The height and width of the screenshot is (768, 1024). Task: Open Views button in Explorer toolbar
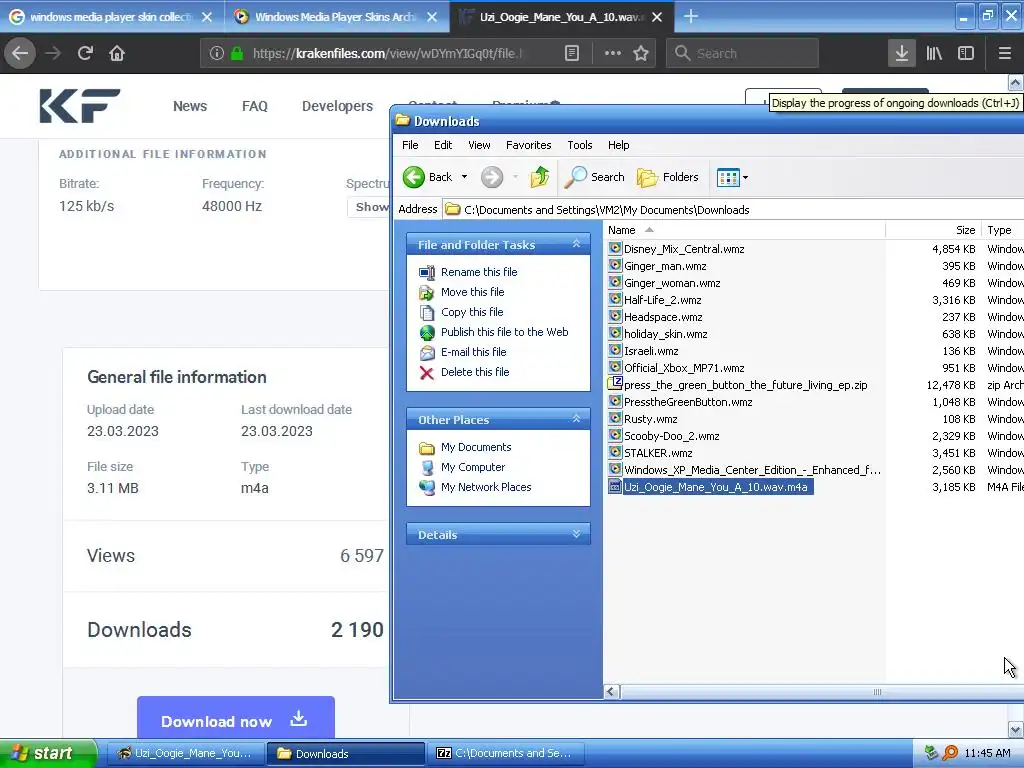click(x=732, y=177)
